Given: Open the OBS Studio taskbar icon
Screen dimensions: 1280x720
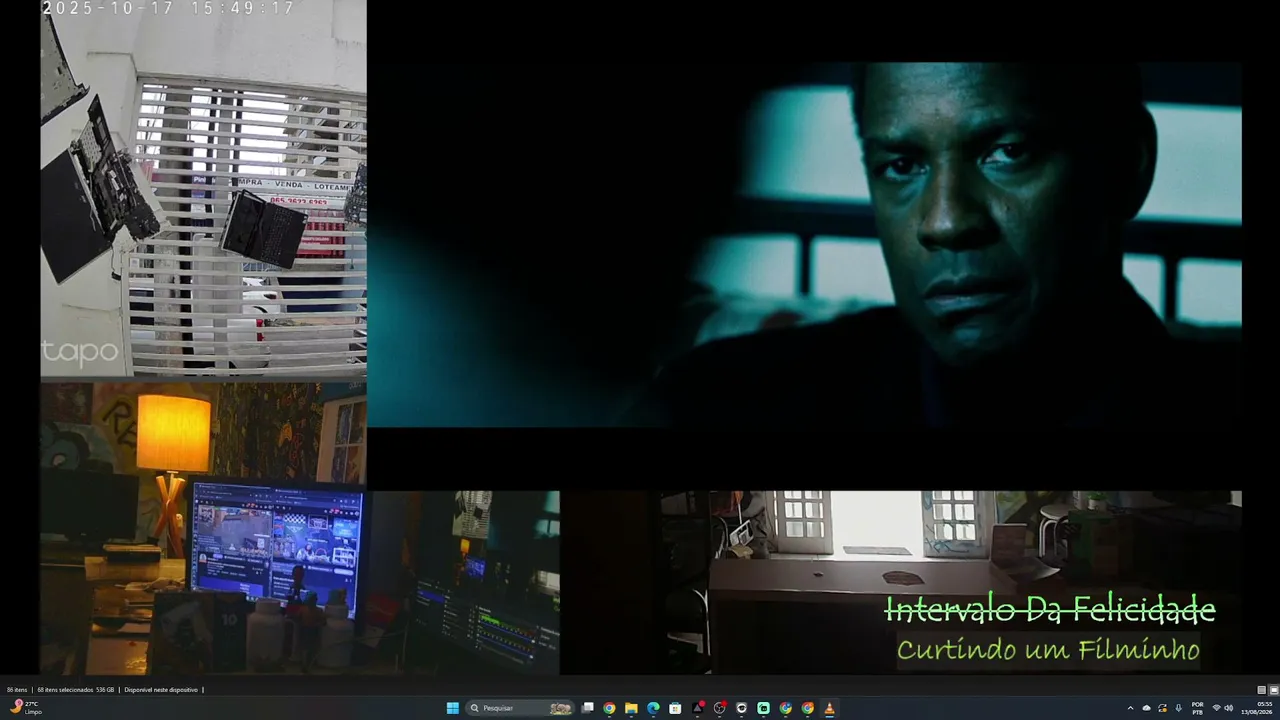Looking at the screenshot, I should [x=720, y=708].
